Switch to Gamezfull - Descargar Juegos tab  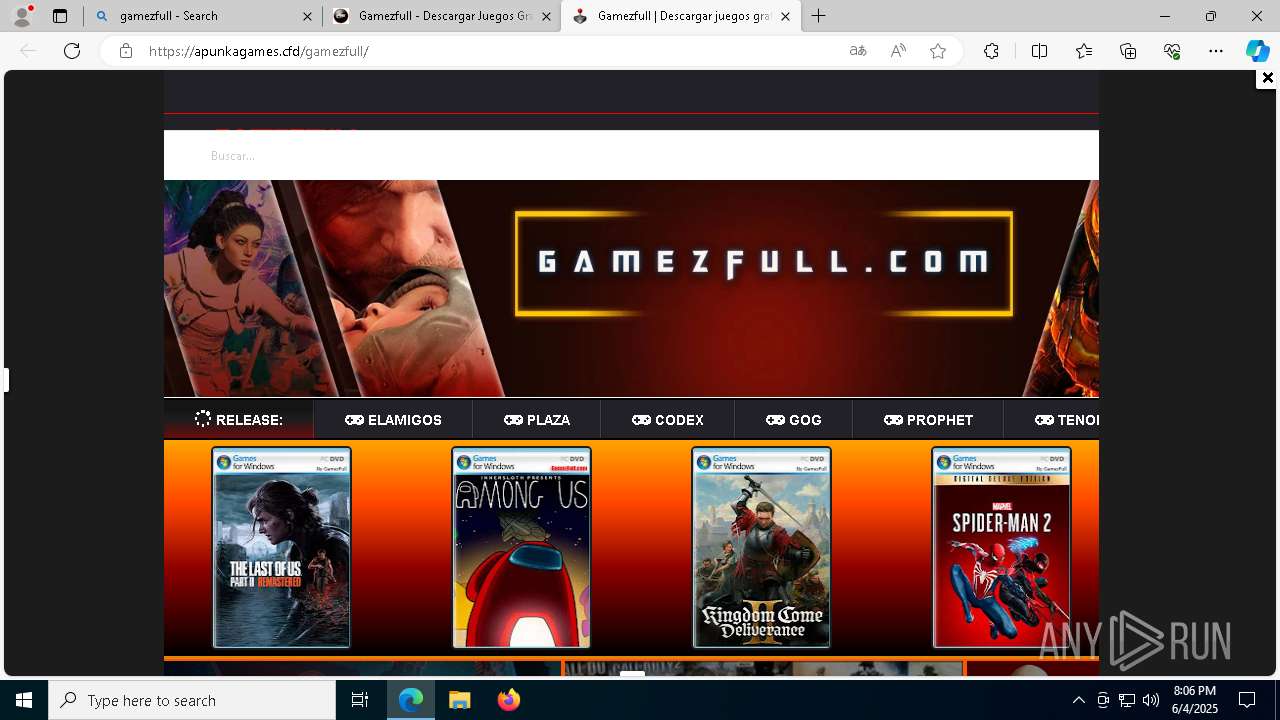(442, 16)
